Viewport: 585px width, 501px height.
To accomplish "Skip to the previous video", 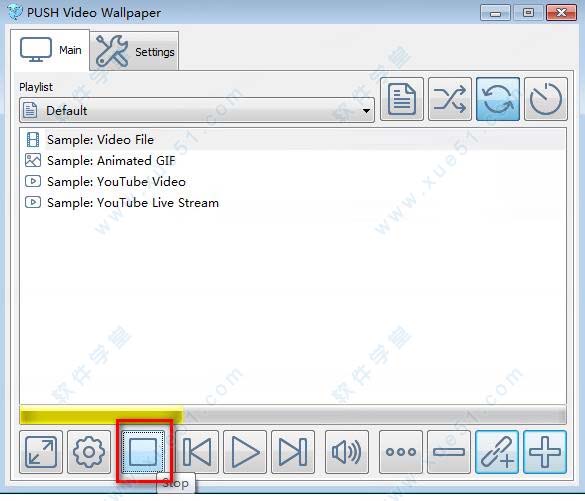I will click(x=197, y=452).
